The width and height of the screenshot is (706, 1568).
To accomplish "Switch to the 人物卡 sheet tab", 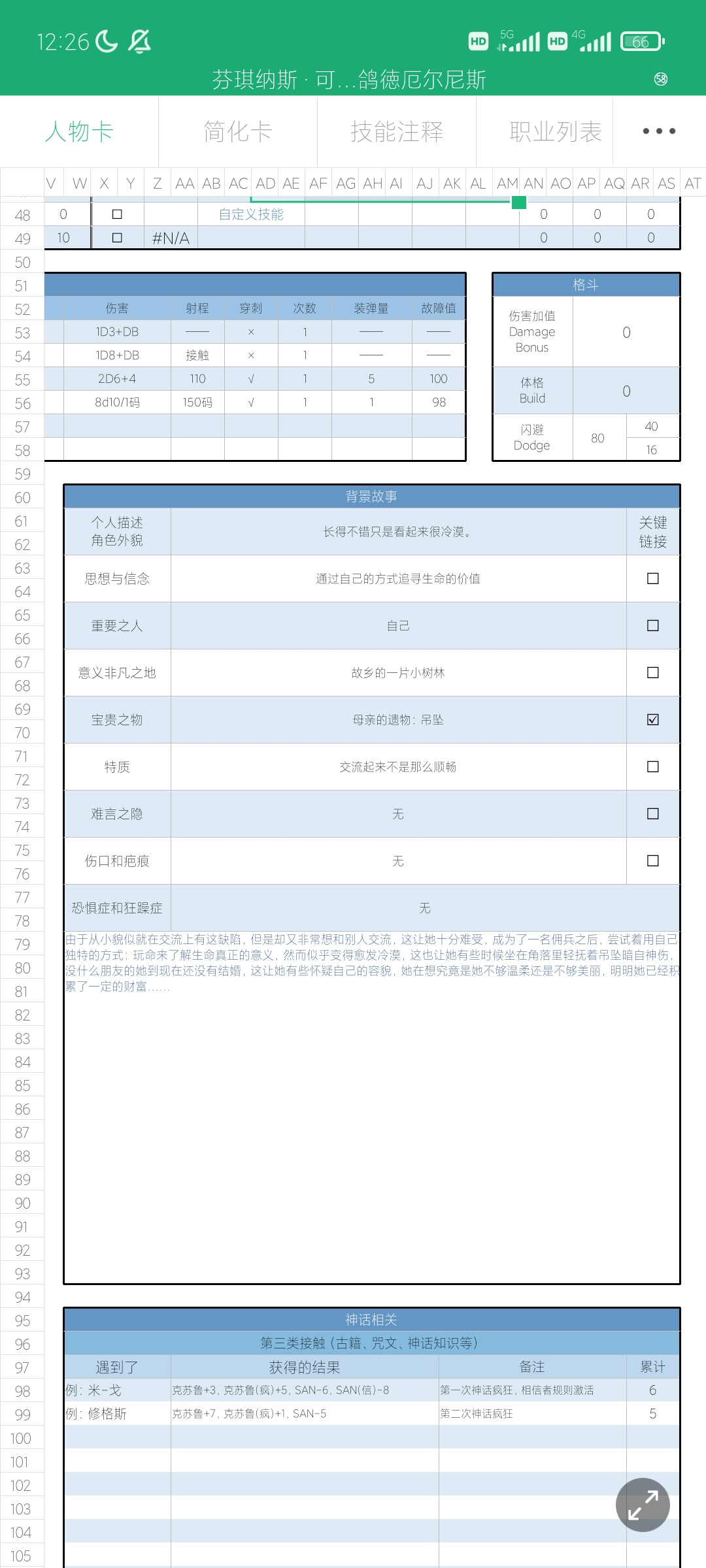I will pos(79,131).
